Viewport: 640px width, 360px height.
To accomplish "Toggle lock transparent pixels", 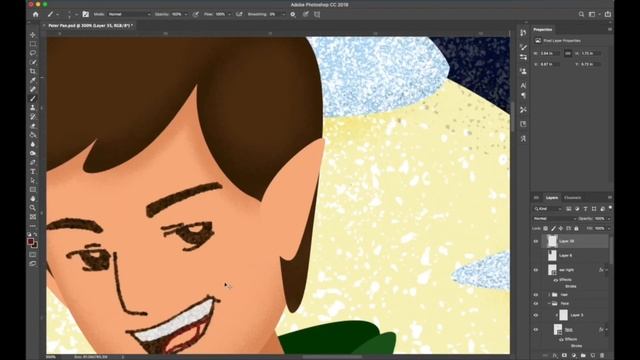I will tap(546, 229).
